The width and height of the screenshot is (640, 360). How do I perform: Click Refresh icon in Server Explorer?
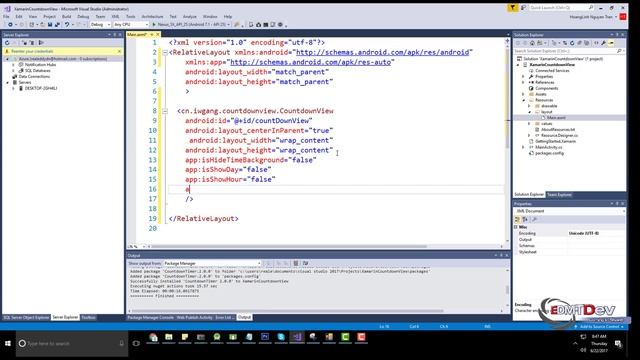[7, 42]
